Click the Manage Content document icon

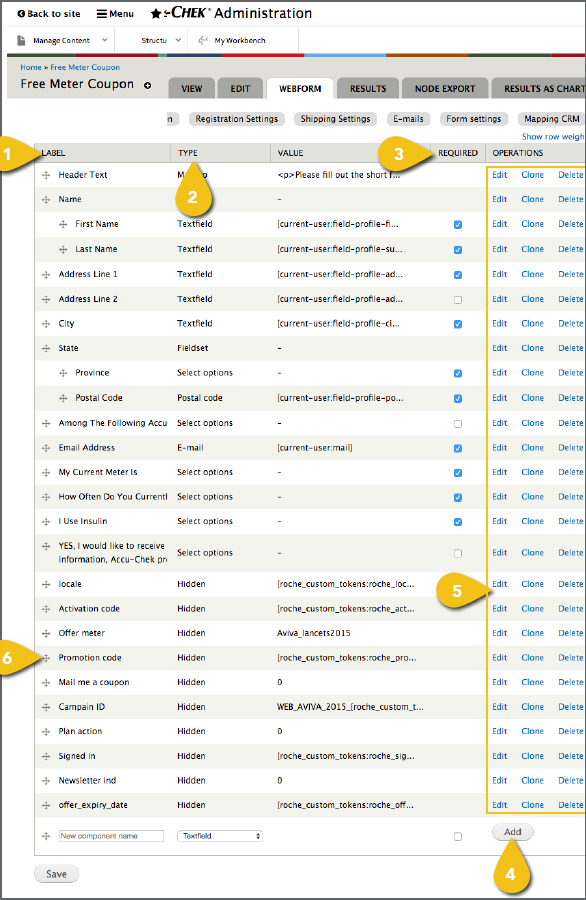click(x=21, y=40)
